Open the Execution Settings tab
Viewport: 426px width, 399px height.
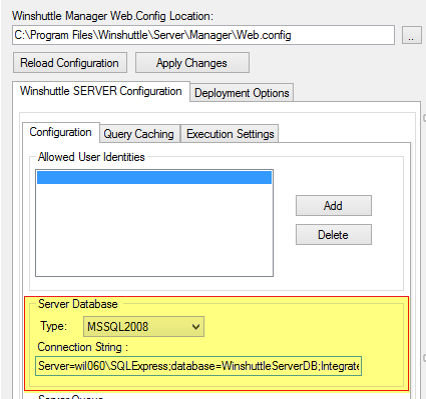(x=230, y=134)
